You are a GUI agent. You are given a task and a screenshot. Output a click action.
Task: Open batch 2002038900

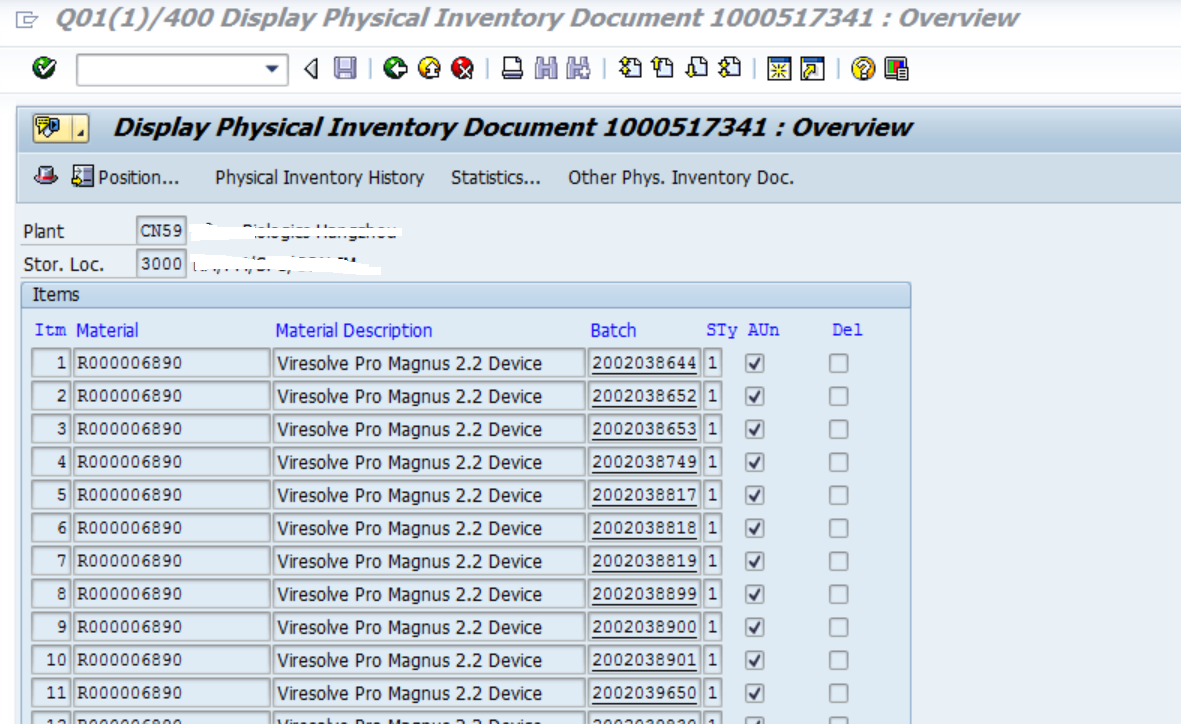coord(644,627)
